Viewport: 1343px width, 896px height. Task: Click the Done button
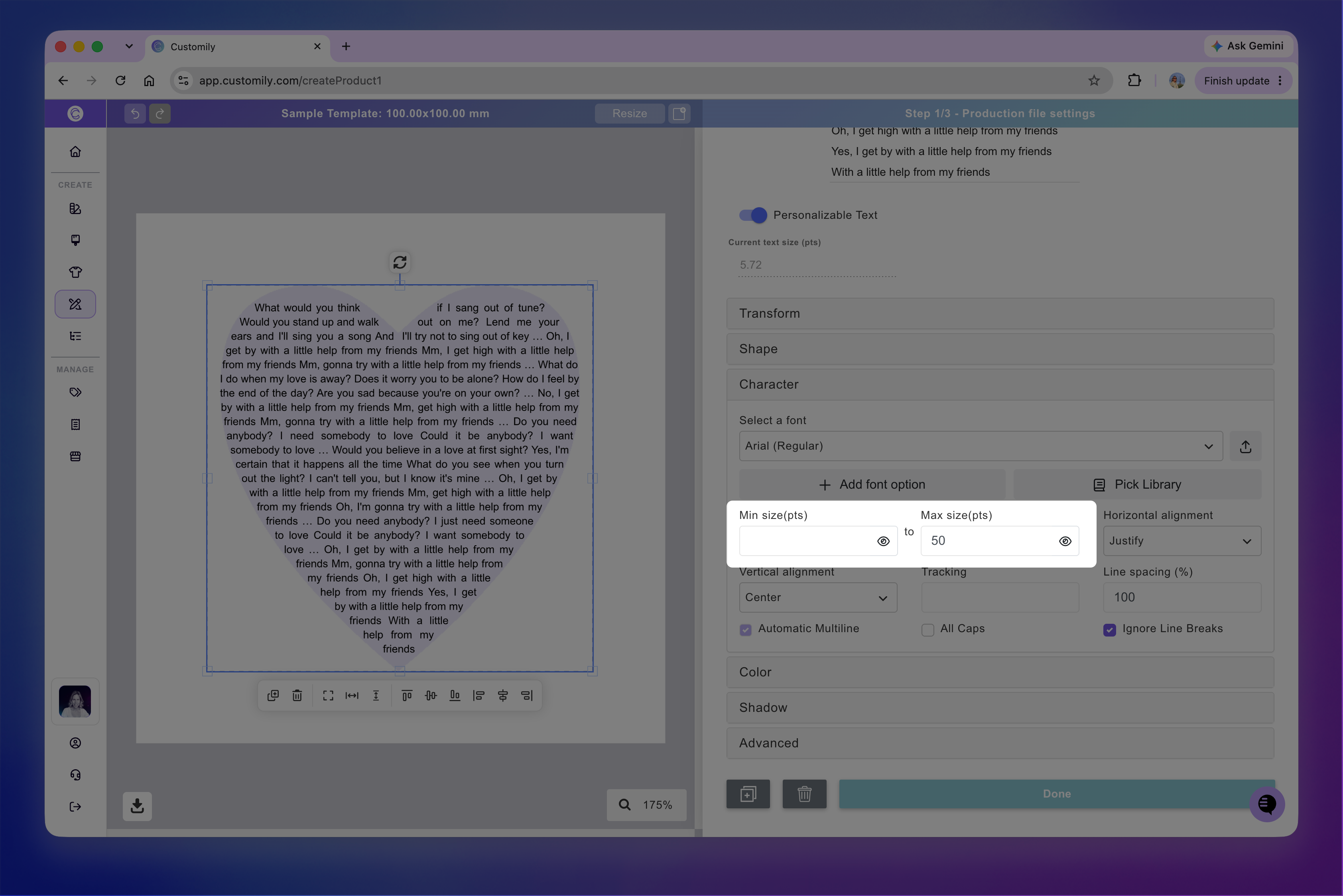(1057, 794)
